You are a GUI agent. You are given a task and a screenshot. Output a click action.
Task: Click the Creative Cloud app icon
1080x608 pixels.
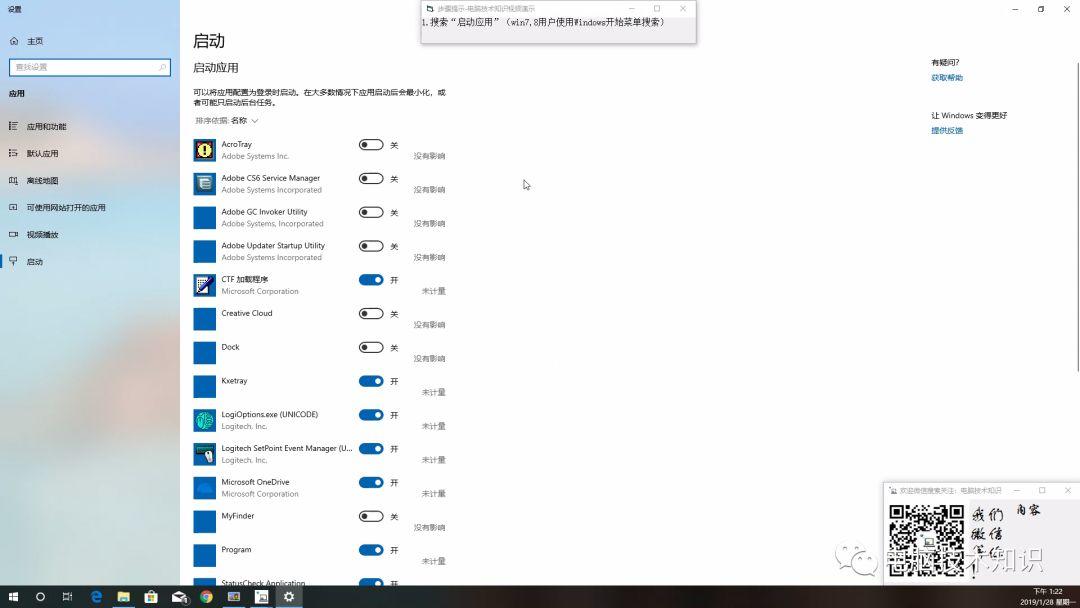click(205, 318)
